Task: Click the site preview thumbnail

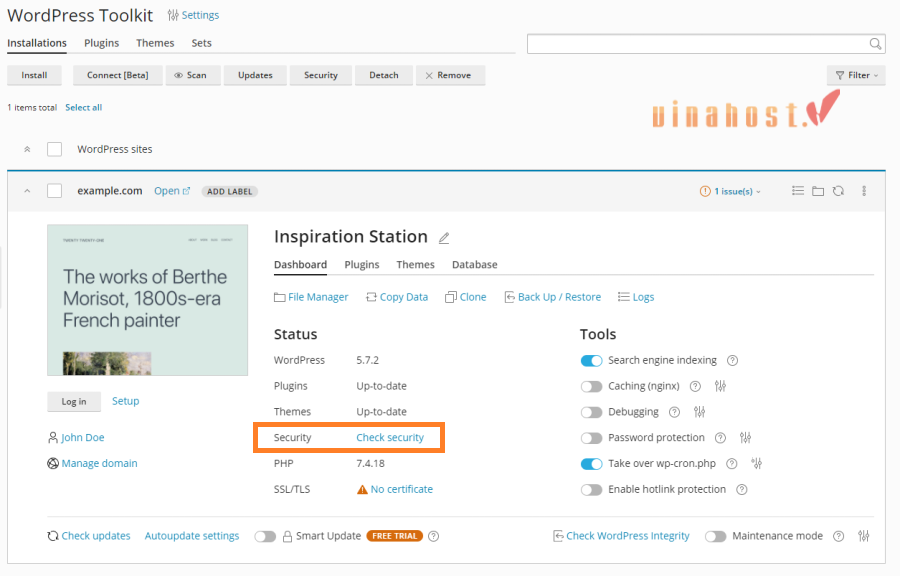Action: tap(148, 300)
